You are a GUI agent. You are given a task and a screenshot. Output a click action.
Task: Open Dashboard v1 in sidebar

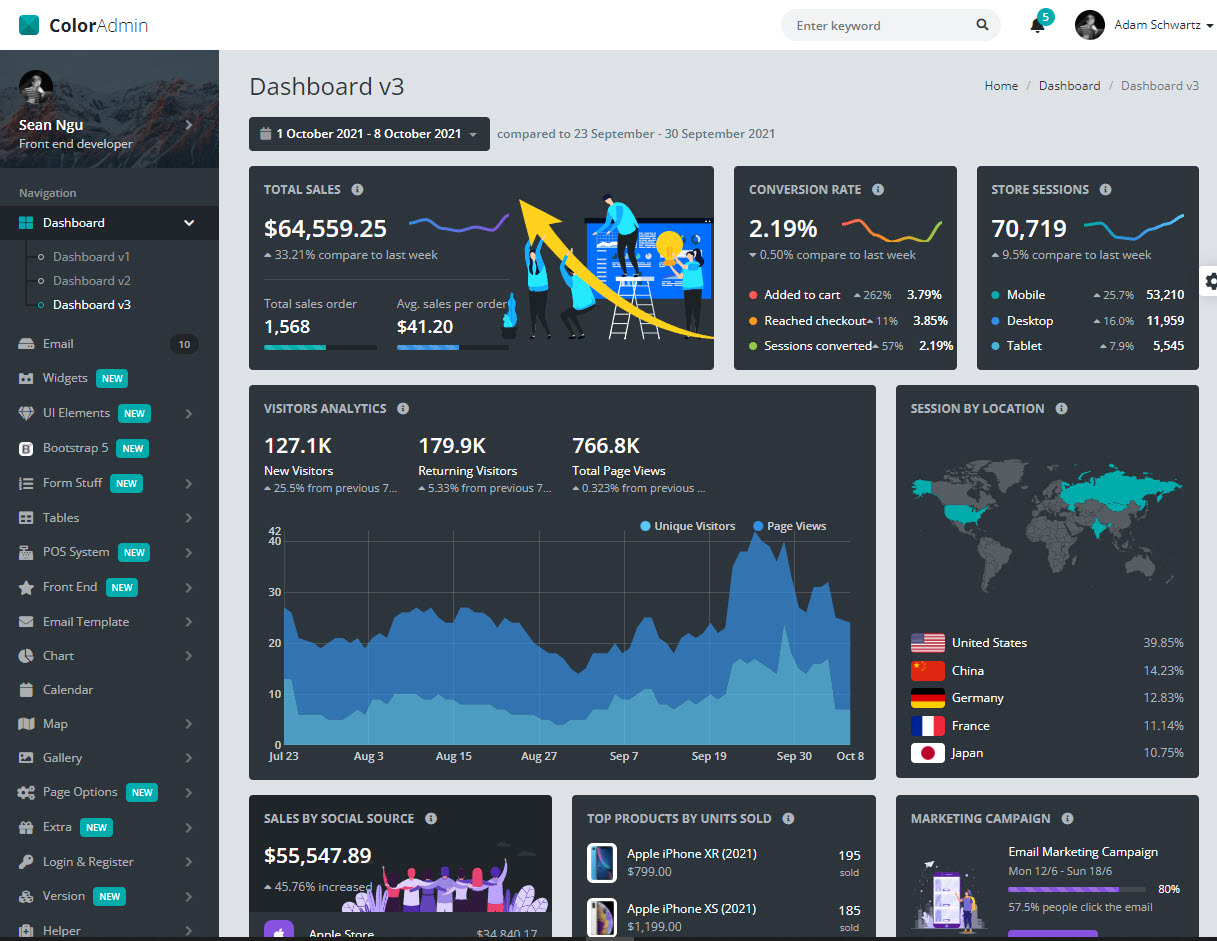pyautogui.click(x=91, y=257)
